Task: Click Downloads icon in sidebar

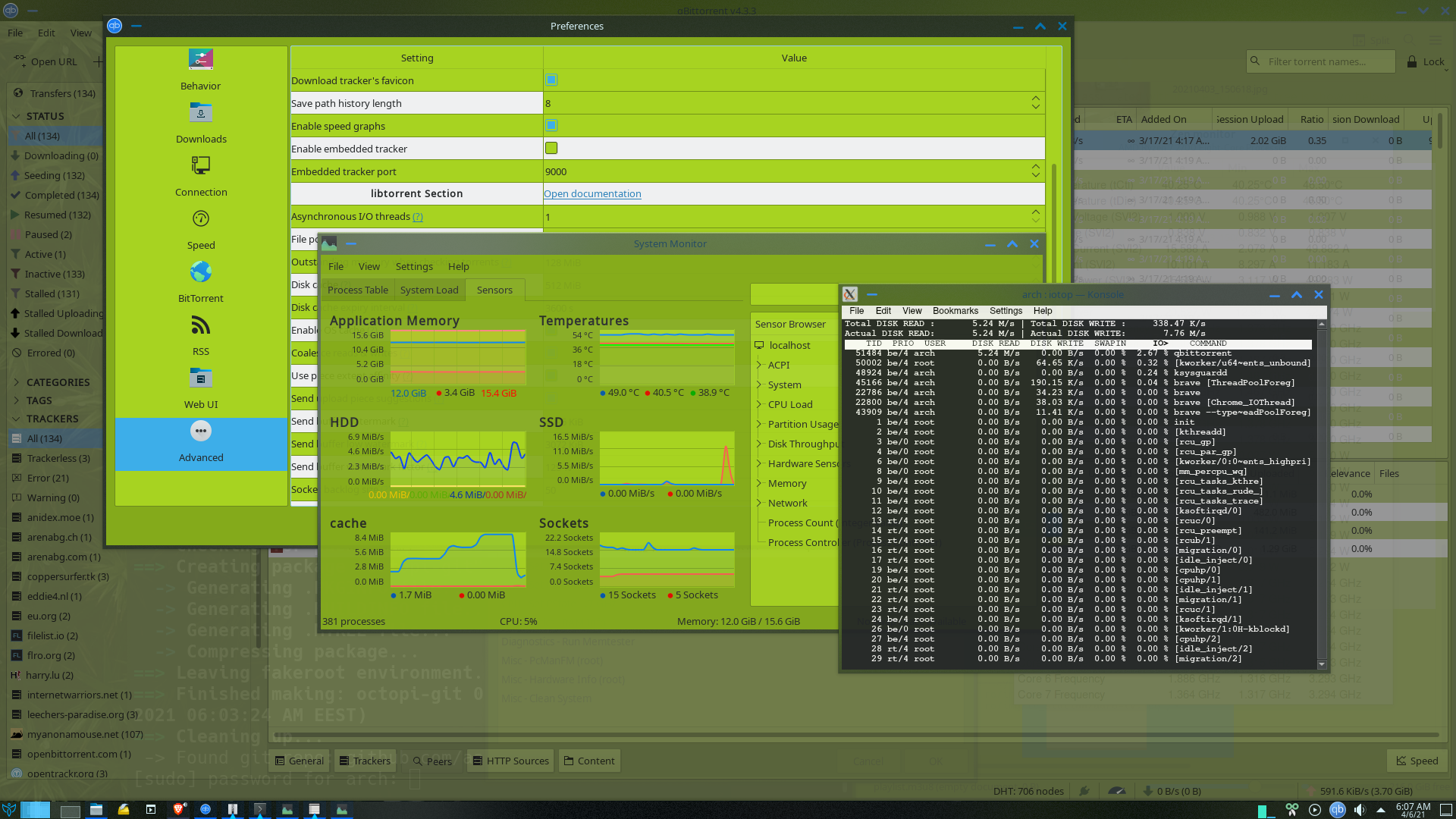Action: pos(200,112)
